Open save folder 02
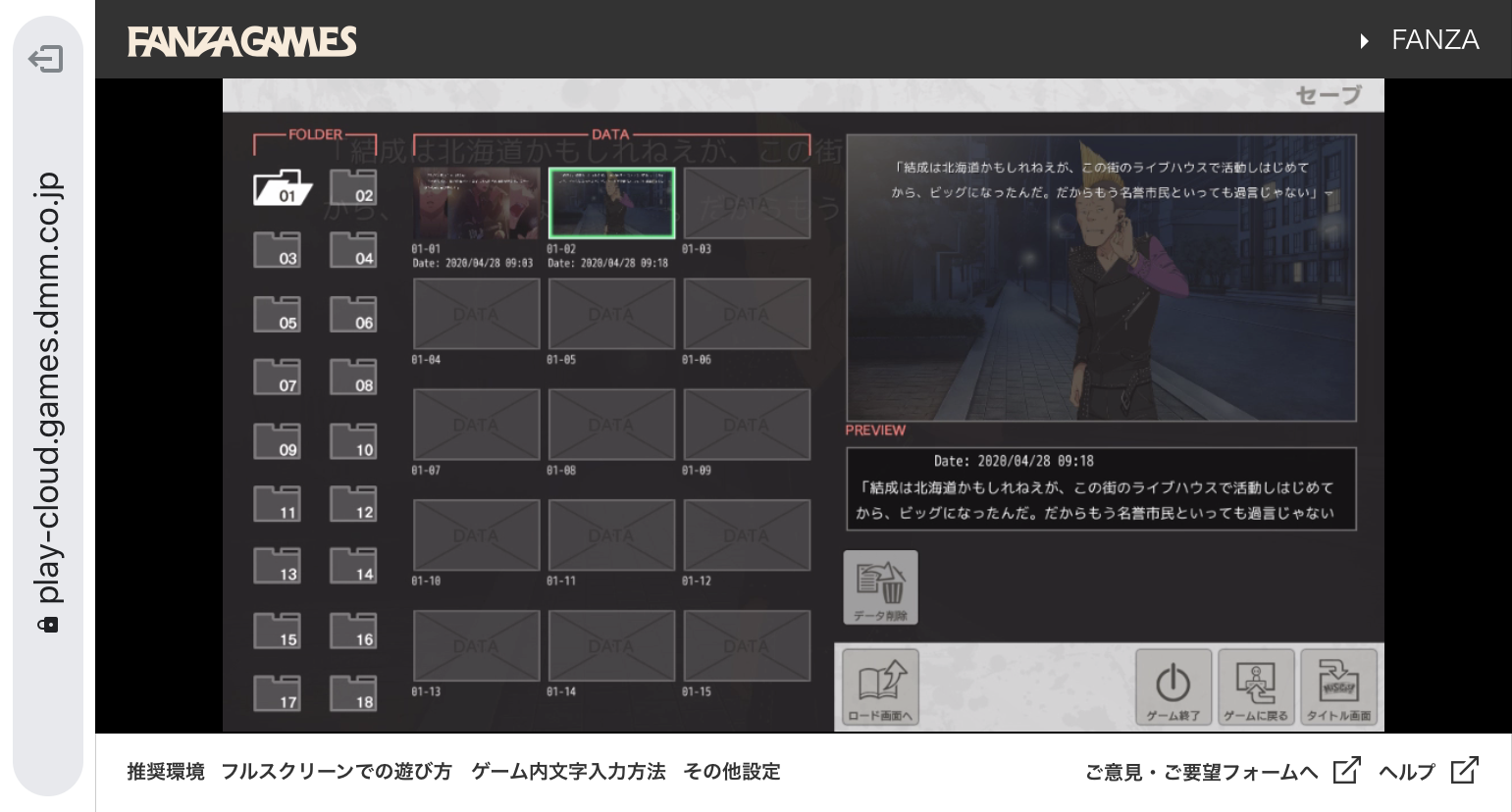 pyautogui.click(x=353, y=186)
